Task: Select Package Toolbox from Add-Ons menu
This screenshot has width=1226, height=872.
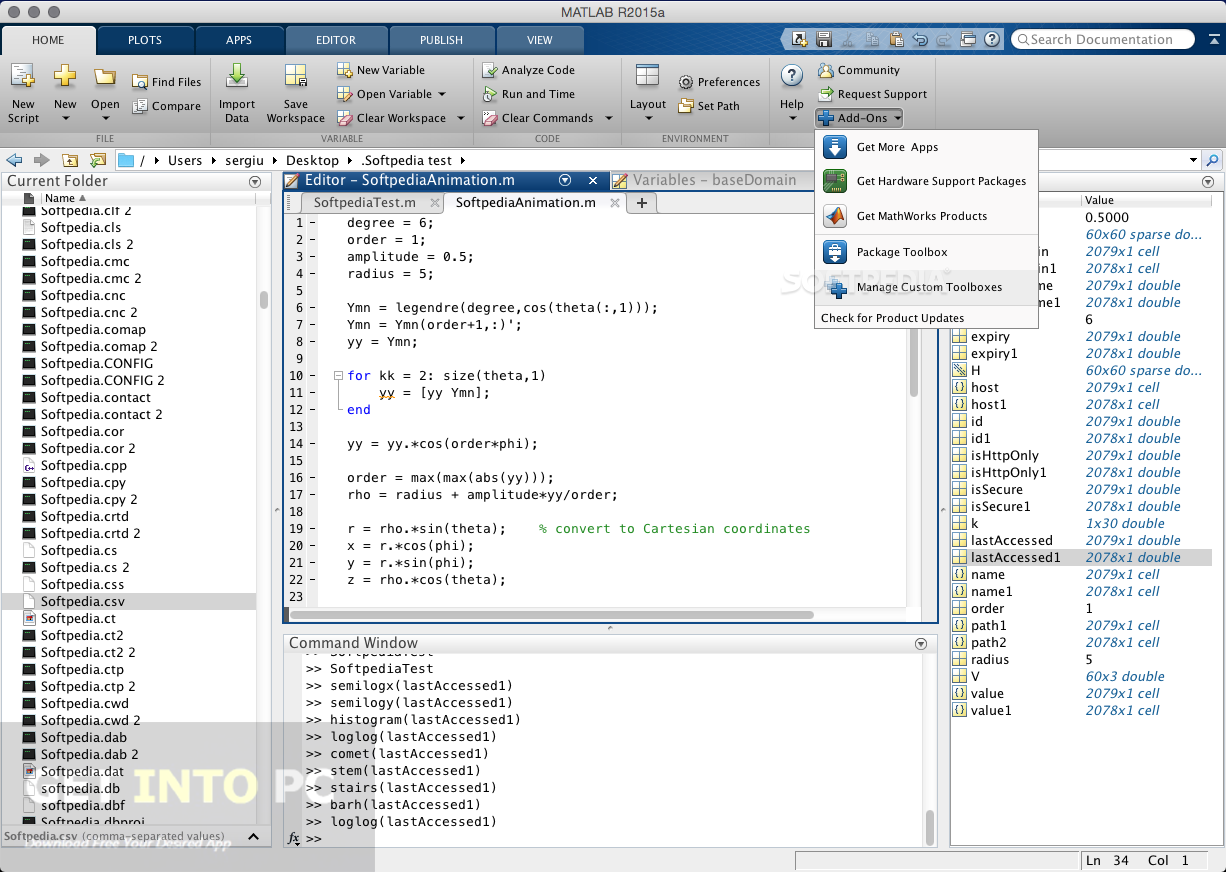Action: (901, 252)
